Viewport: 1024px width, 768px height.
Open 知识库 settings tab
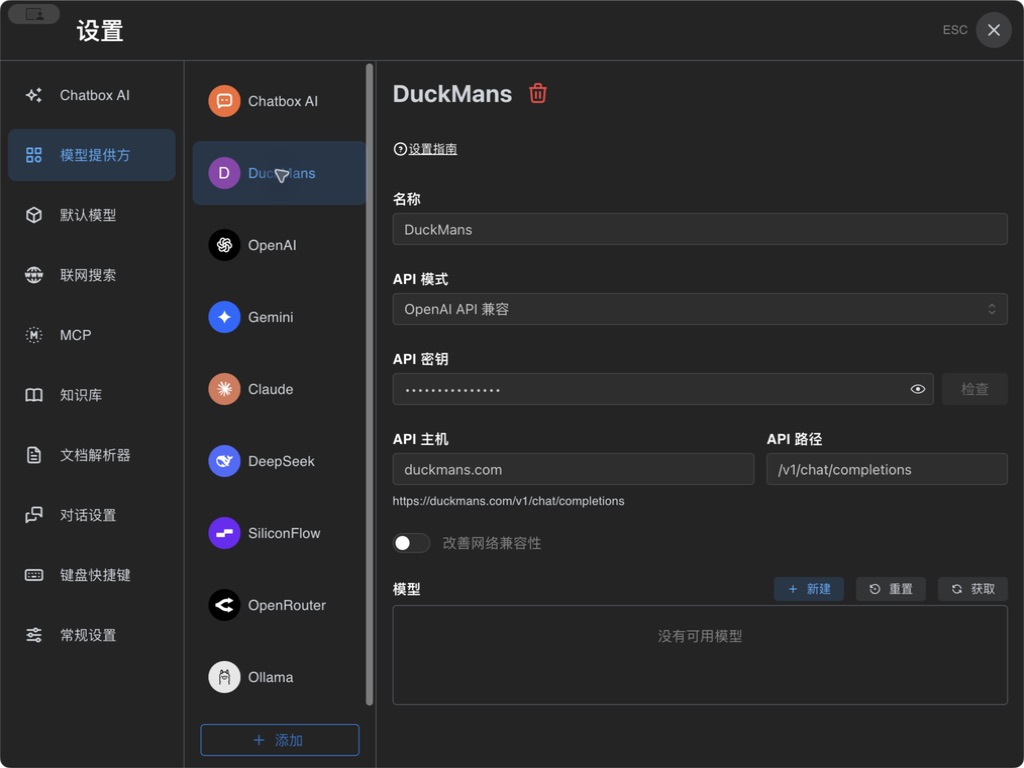click(x=91, y=395)
